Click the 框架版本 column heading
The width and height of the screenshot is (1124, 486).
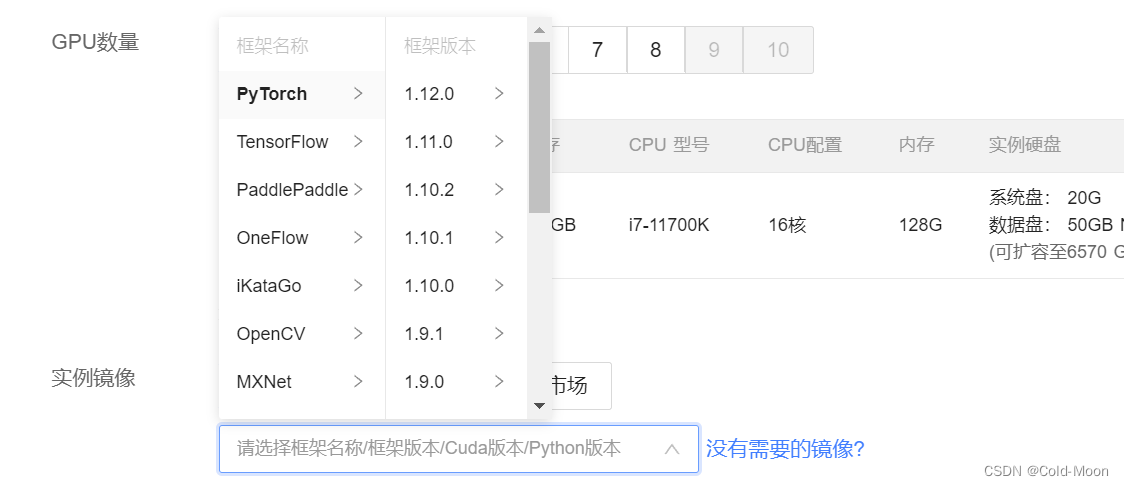(x=440, y=47)
